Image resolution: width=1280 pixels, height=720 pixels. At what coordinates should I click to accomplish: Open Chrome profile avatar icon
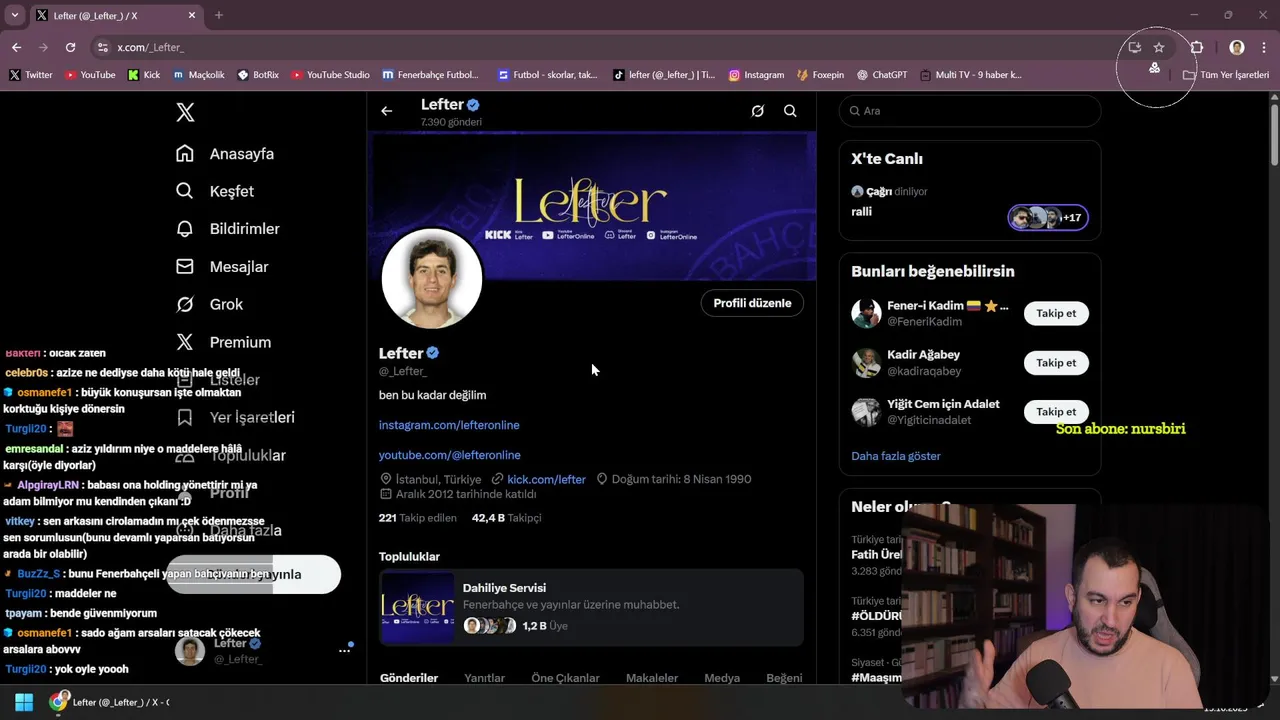[1237, 47]
